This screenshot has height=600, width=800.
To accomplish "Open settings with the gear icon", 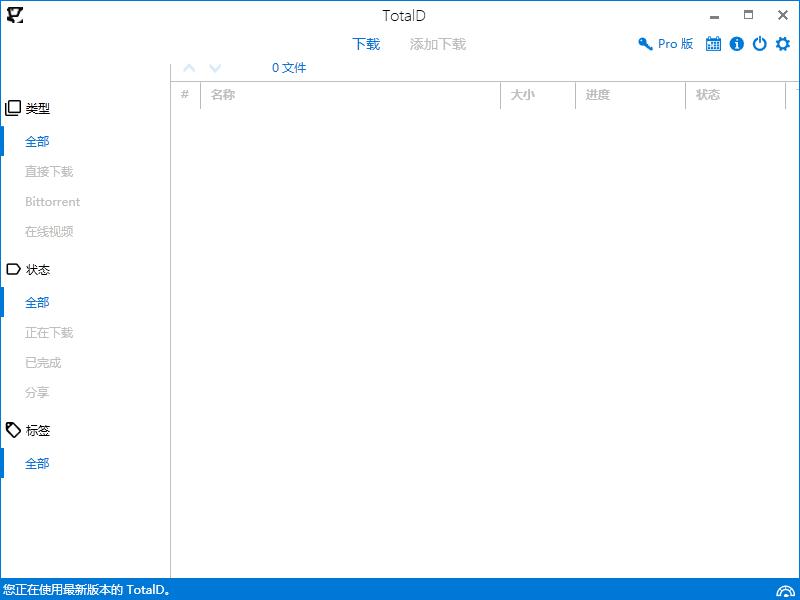I will coord(783,44).
